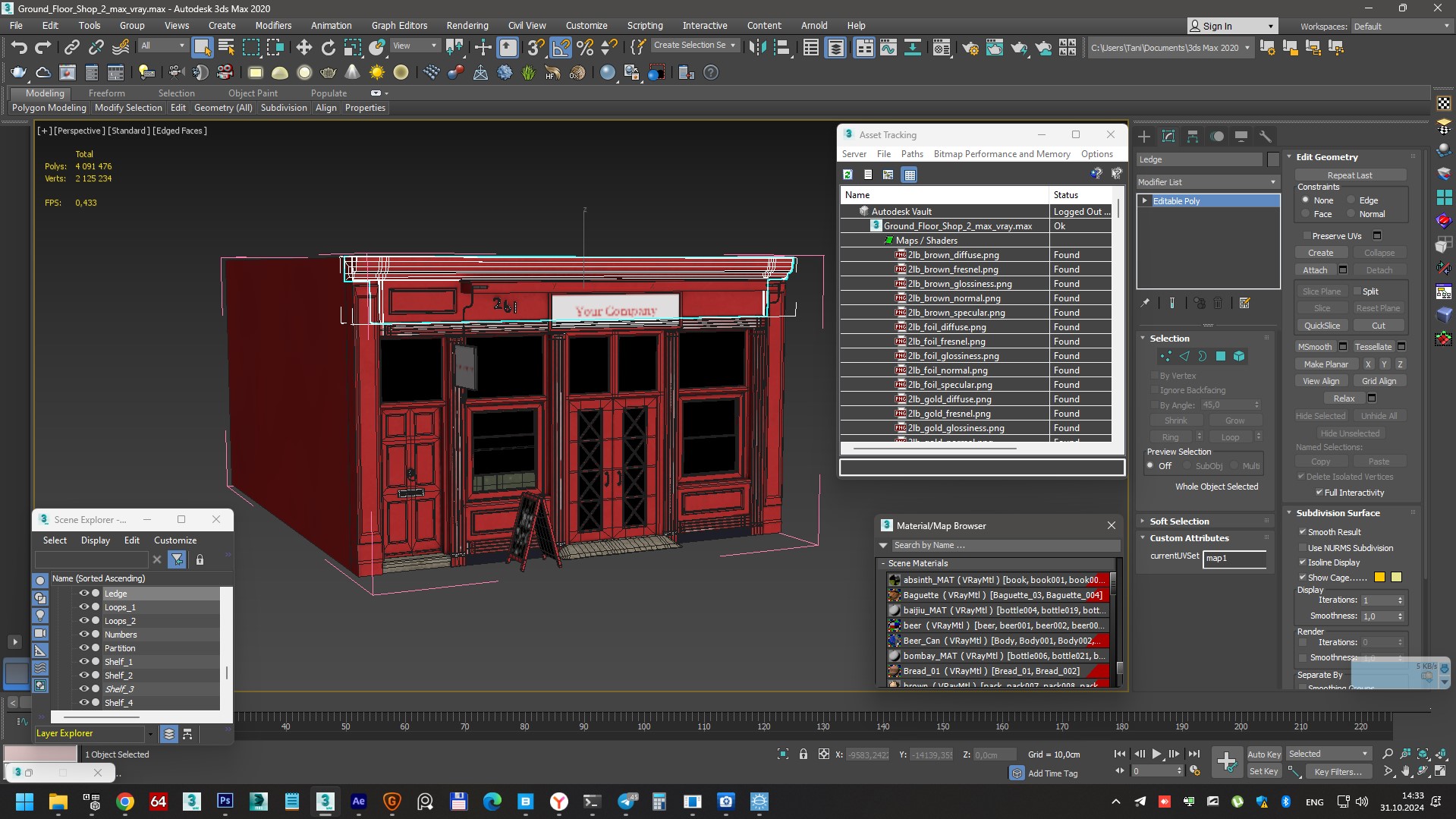The image size is (1456, 819).
Task: Toggle the Isoline Display checkbox
Action: click(1303, 562)
